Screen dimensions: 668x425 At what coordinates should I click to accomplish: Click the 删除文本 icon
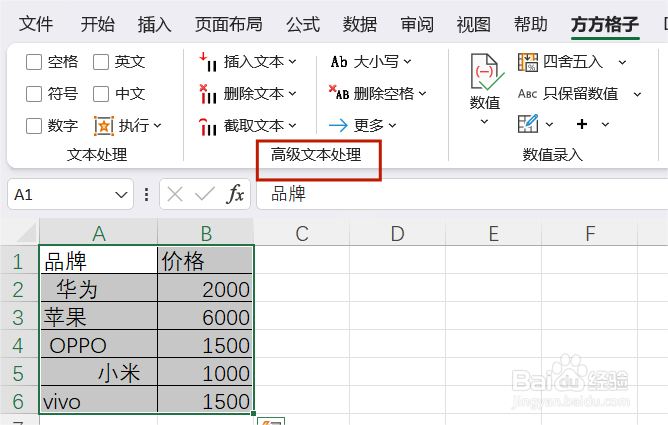pos(208,94)
